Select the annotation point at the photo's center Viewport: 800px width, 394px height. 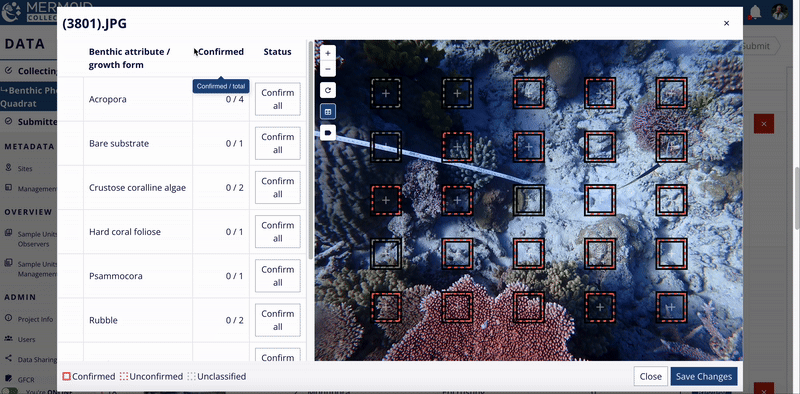(x=529, y=200)
